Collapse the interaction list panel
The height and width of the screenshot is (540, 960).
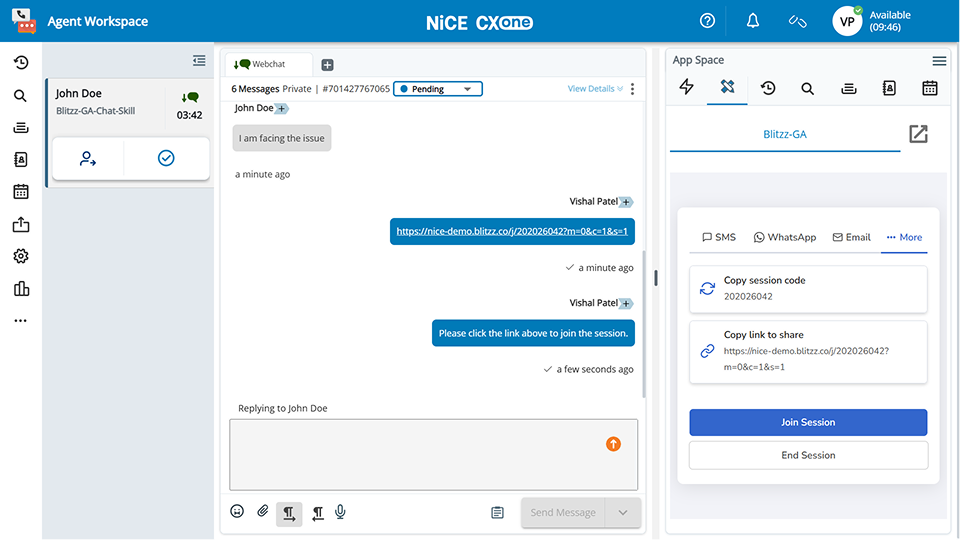click(x=199, y=61)
